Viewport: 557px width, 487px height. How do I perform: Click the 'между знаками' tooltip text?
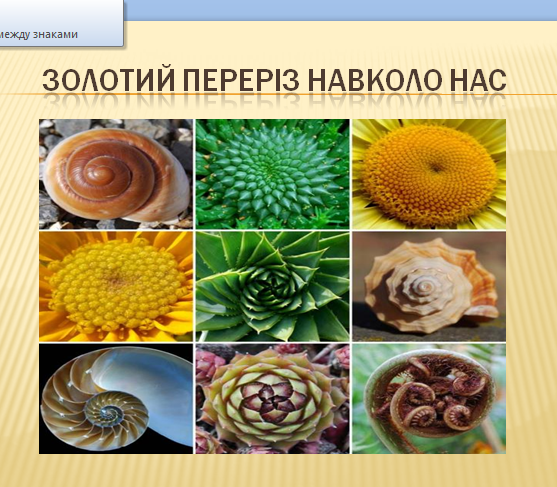[x=38, y=34]
